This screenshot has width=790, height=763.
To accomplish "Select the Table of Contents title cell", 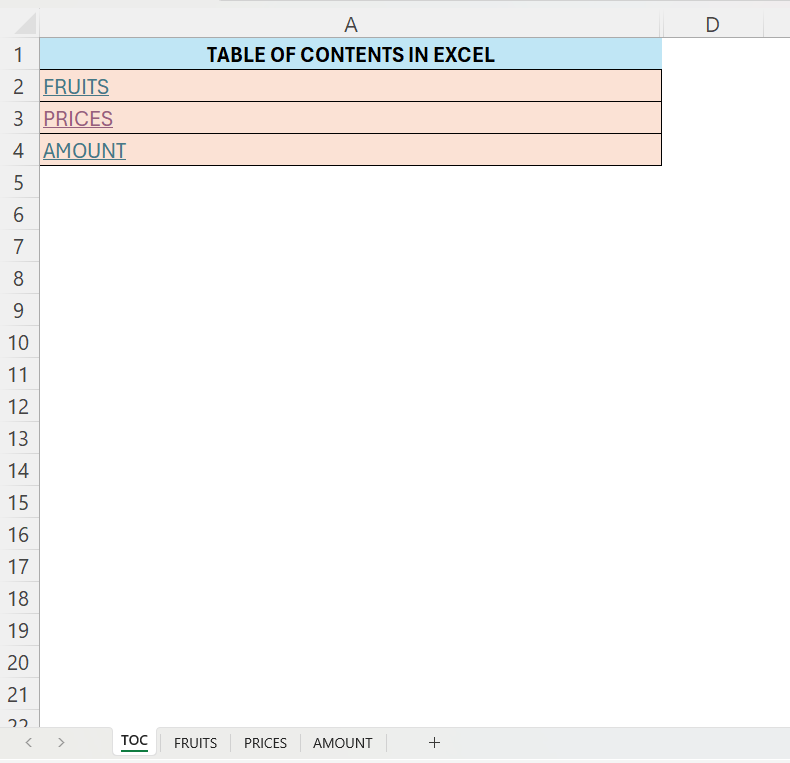I will click(x=350, y=55).
